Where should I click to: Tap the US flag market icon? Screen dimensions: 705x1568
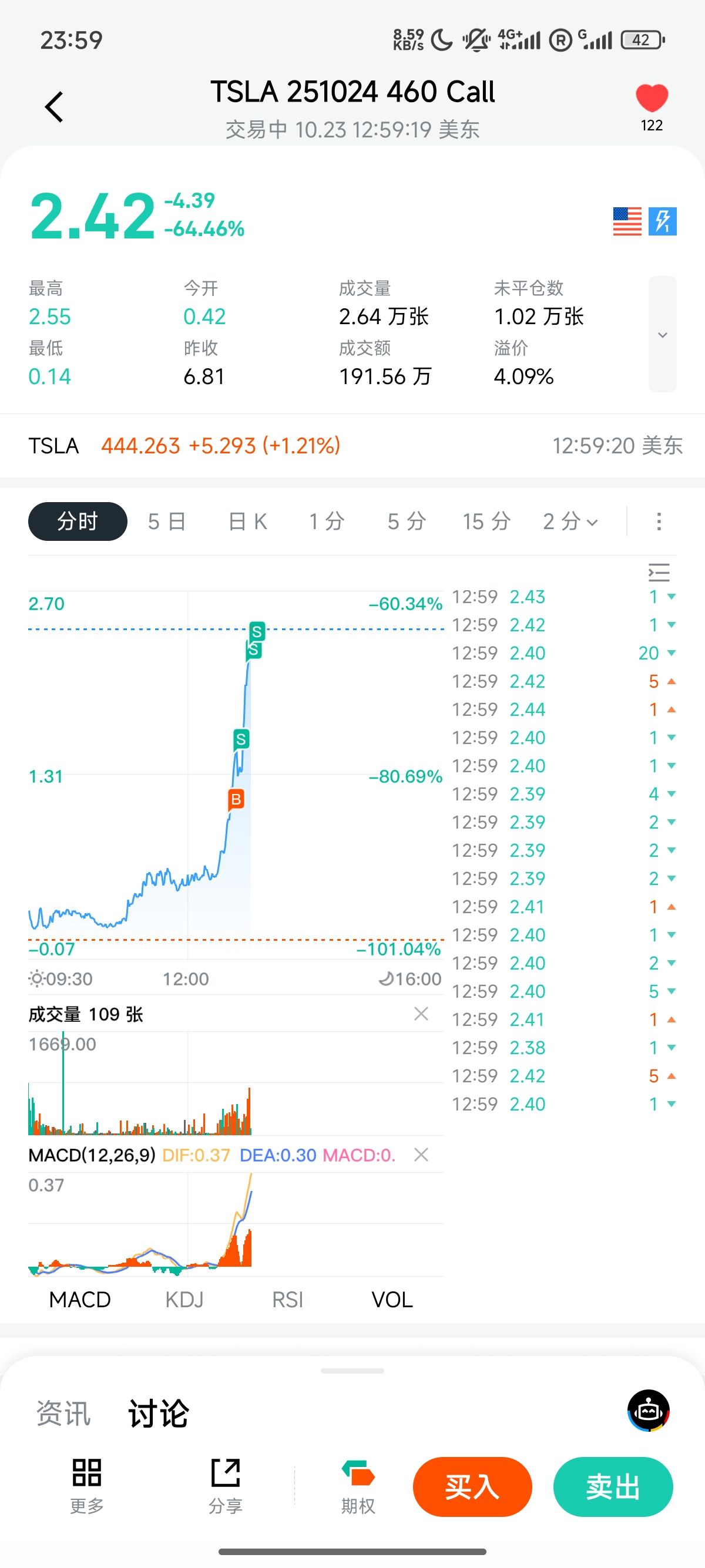point(627,221)
